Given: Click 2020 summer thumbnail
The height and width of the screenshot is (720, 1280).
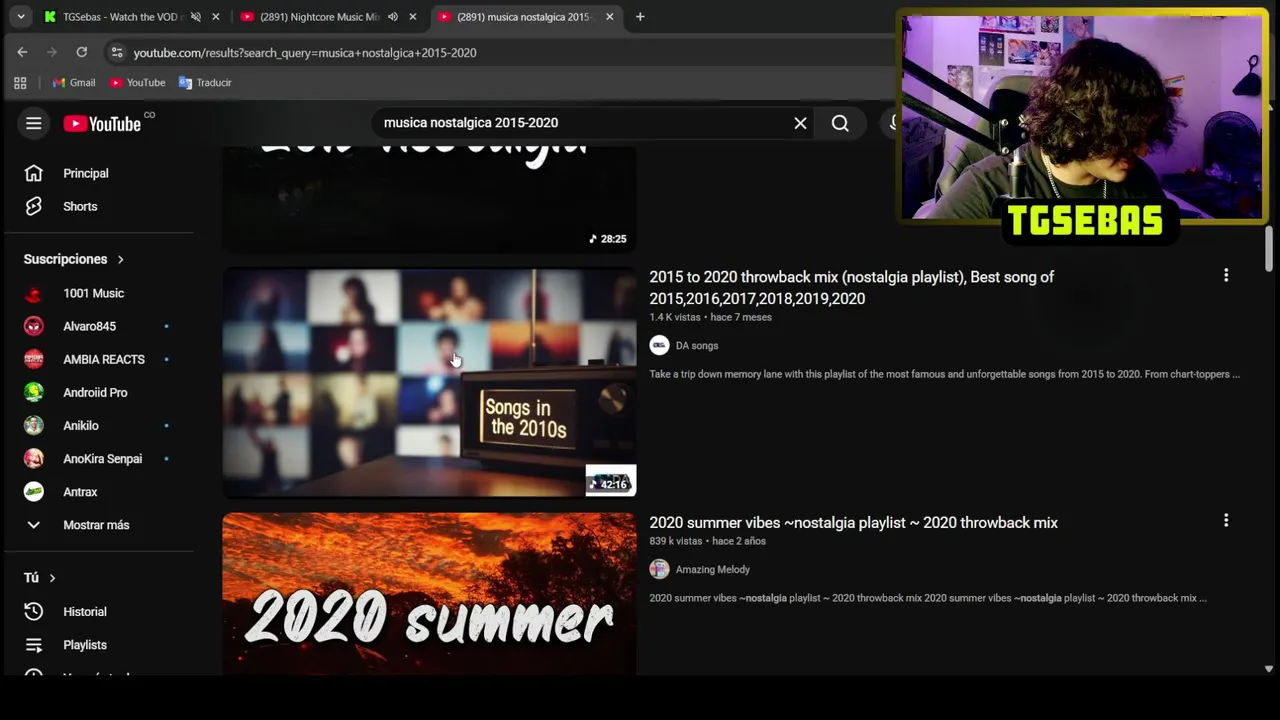Looking at the screenshot, I should pyautogui.click(x=429, y=594).
